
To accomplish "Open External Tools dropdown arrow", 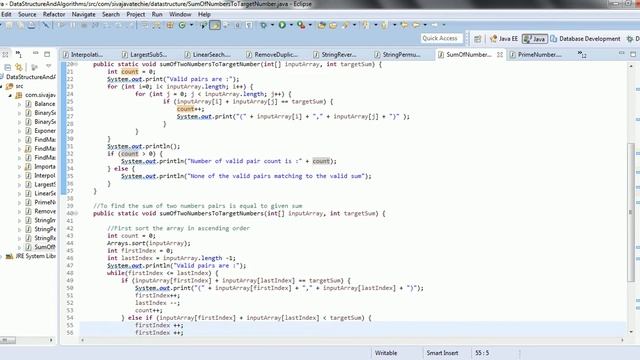I will tap(310, 25).
